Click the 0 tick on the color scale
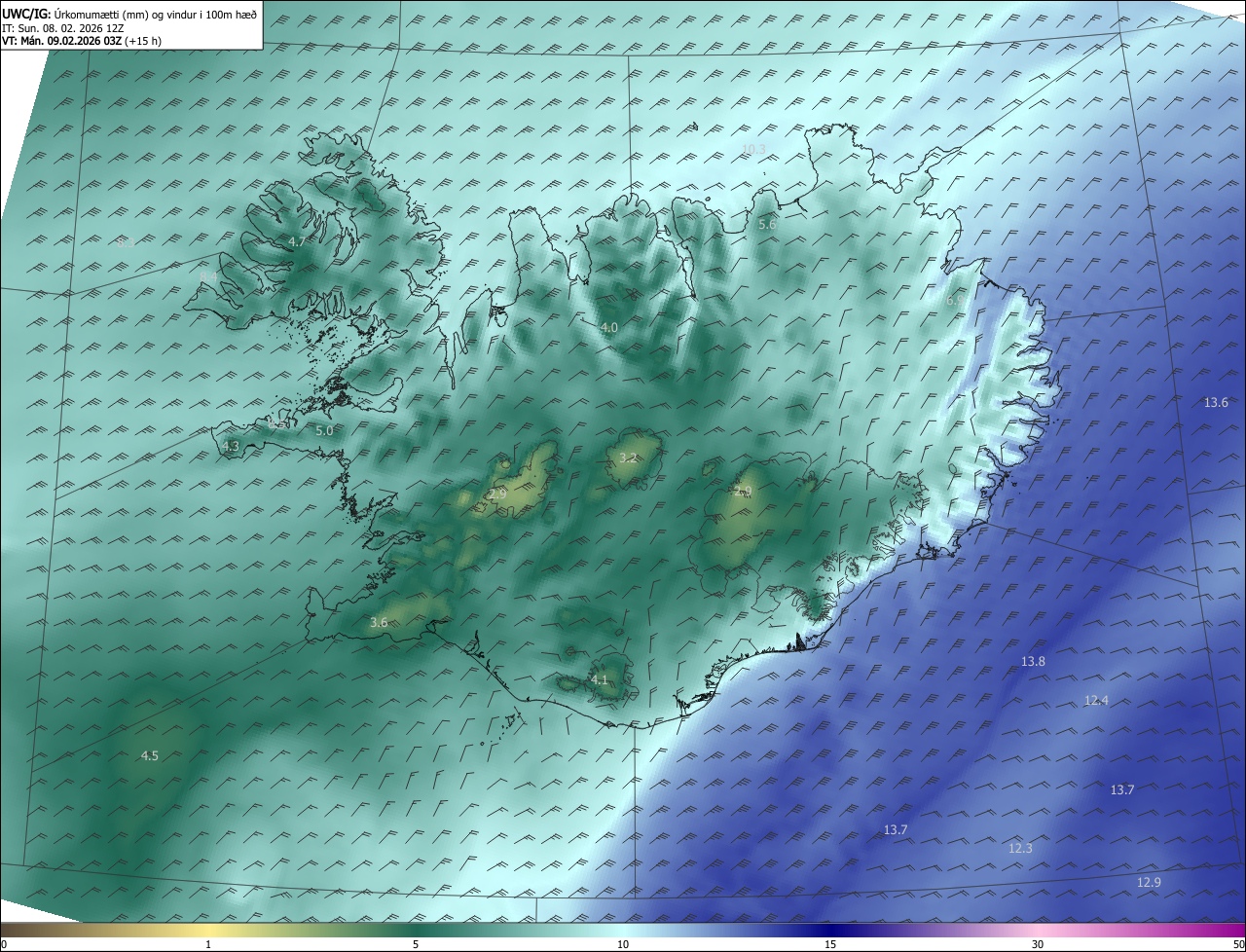This screenshot has height=952, width=1246. click(x=4, y=945)
